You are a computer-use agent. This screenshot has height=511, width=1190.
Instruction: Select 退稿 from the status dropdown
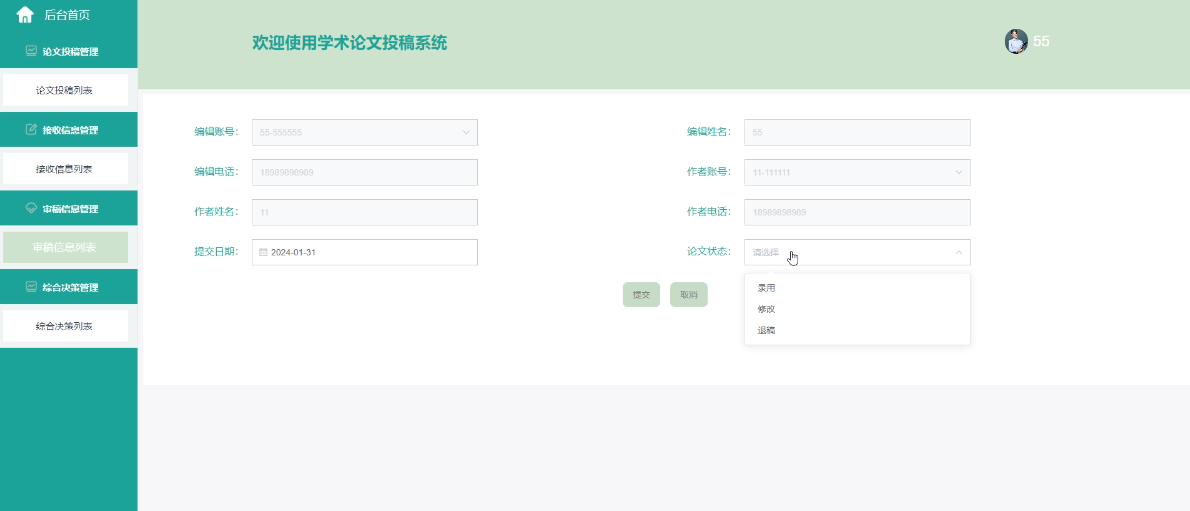(857, 330)
